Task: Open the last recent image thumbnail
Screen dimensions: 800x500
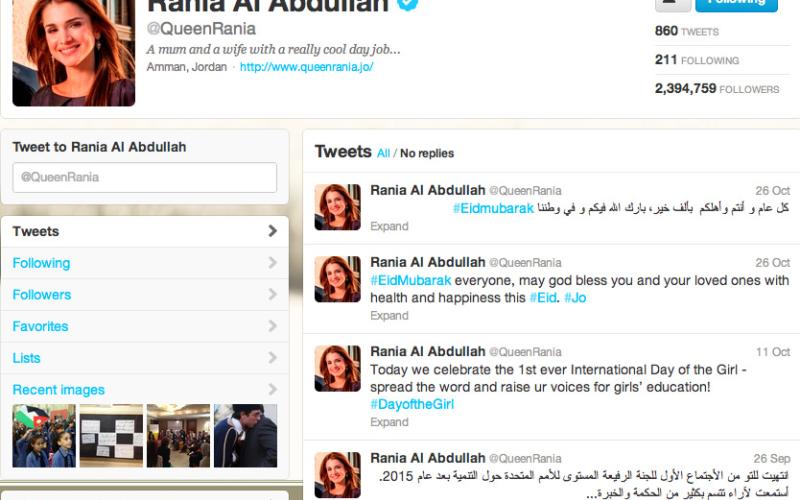Action: [x=245, y=436]
